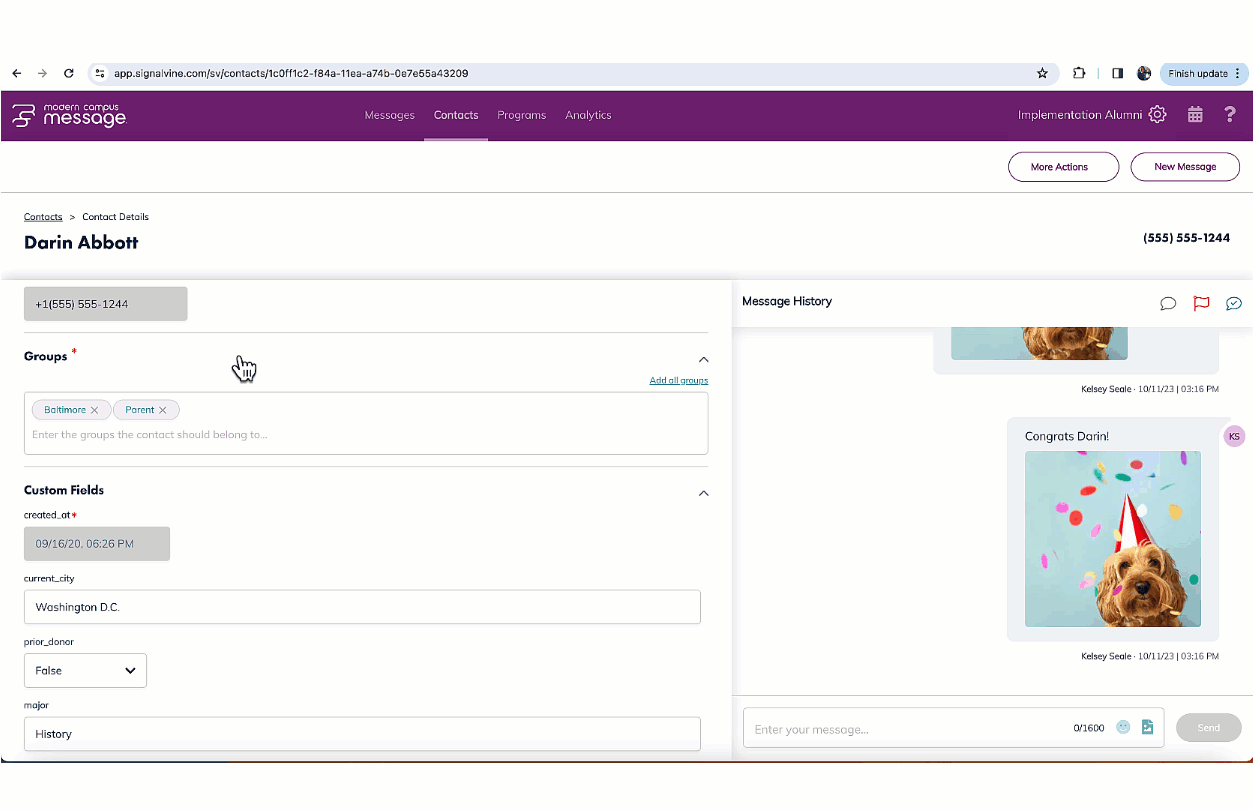Image resolution: width=1253 pixels, height=810 pixels.
Task: Open the calendar icon in header
Action: 1195,114
